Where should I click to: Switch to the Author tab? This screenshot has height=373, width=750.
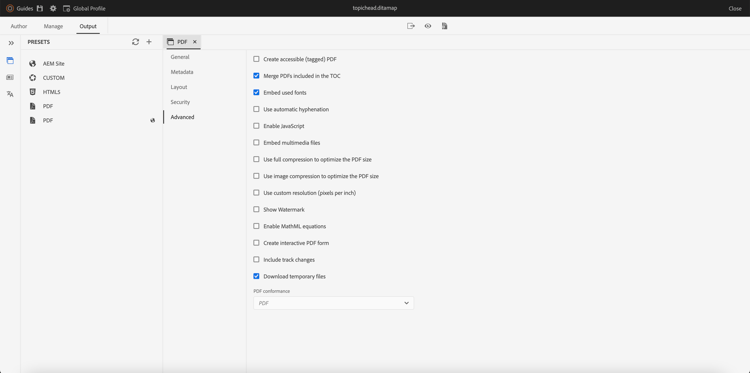(x=19, y=26)
